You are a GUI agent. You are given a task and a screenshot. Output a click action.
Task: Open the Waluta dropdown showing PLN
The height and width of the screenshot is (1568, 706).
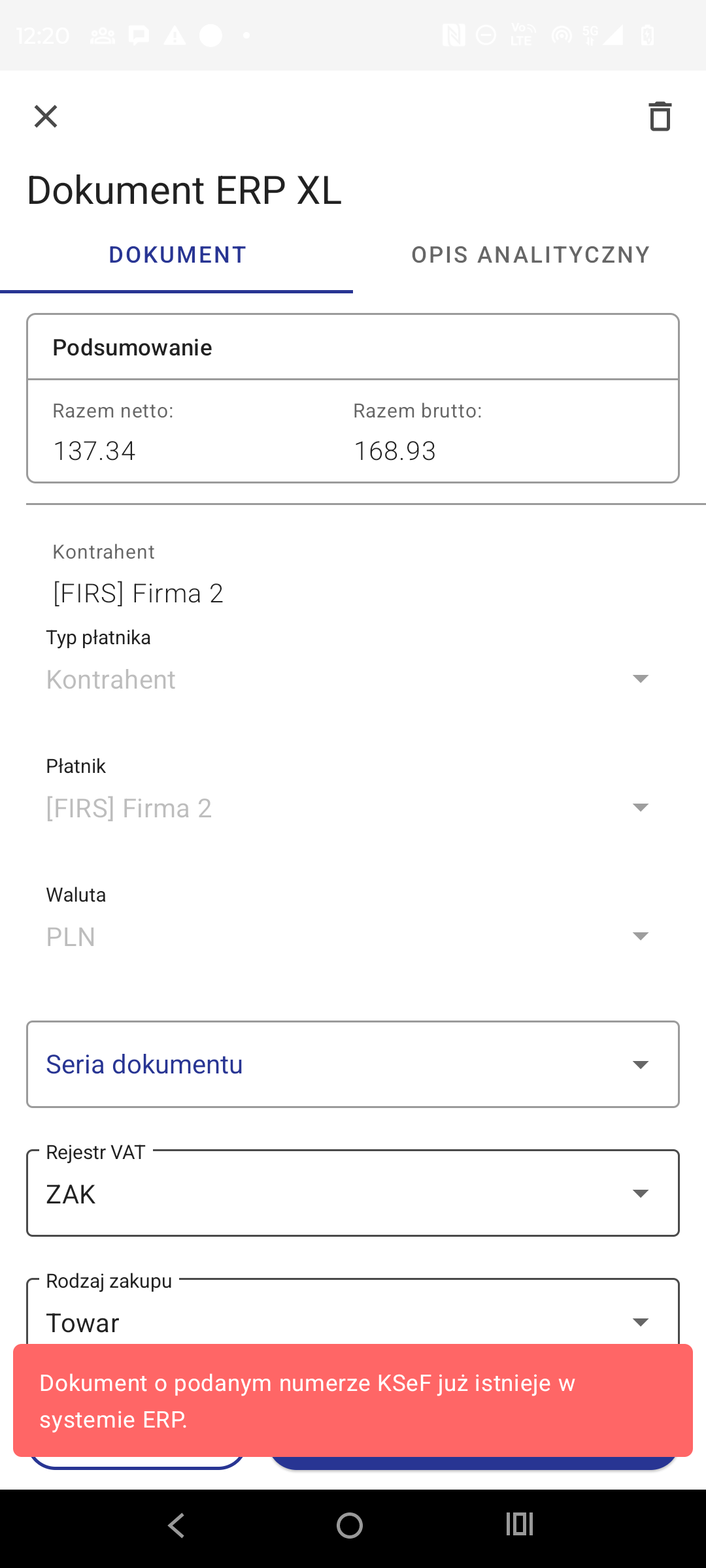coord(353,936)
